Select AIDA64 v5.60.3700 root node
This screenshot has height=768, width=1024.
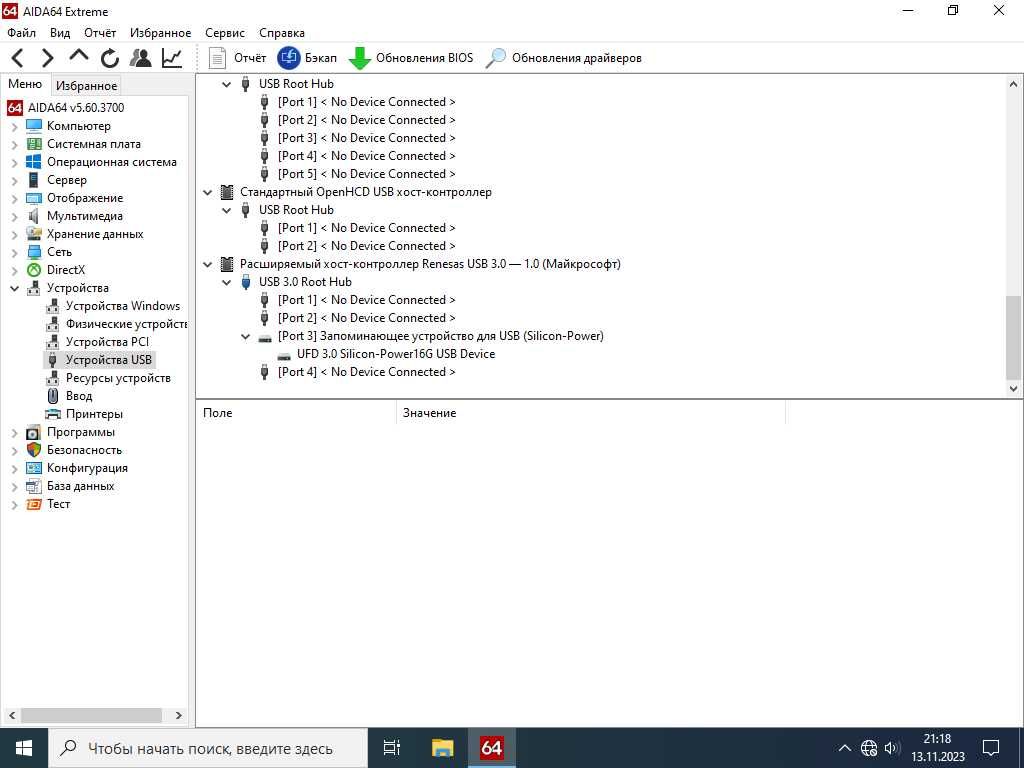point(76,108)
